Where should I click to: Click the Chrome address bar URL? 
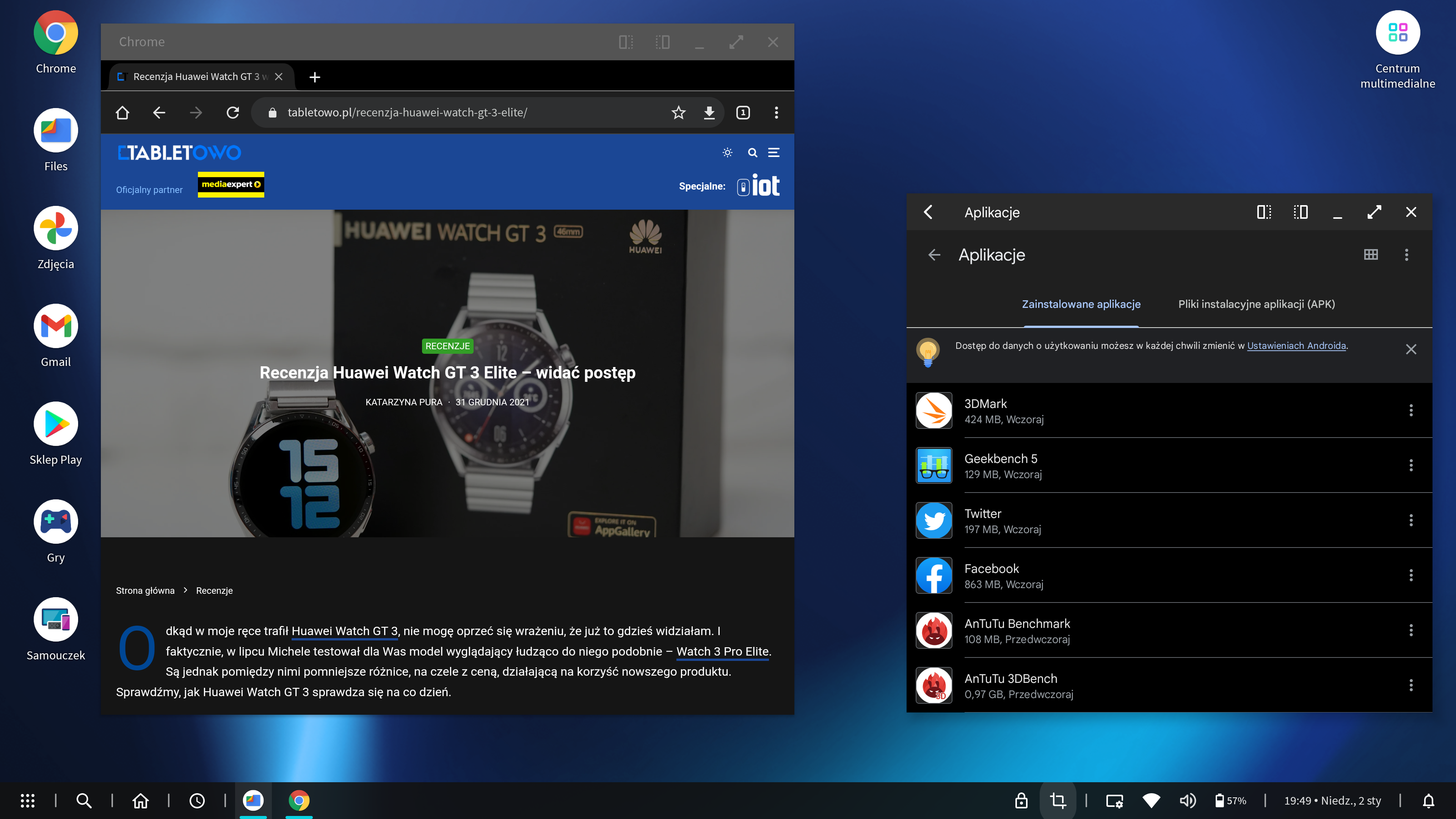point(407,113)
